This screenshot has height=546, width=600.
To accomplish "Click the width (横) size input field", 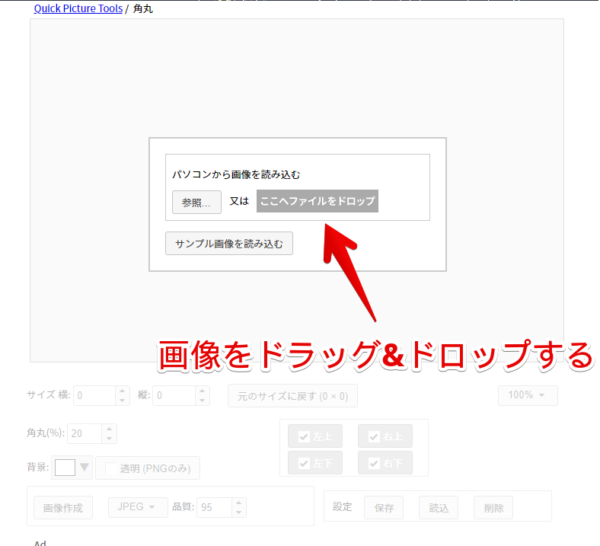I will (x=94, y=395).
